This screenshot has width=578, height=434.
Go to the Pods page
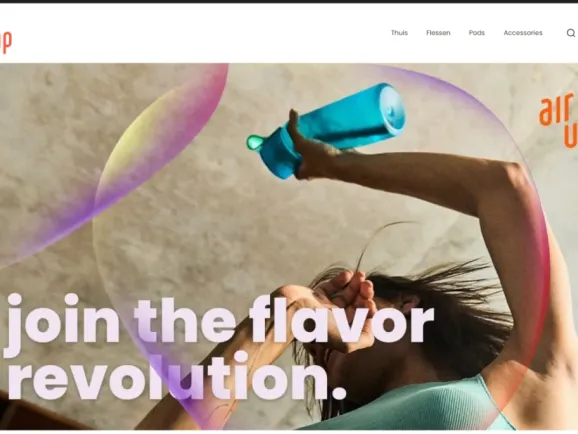click(477, 33)
